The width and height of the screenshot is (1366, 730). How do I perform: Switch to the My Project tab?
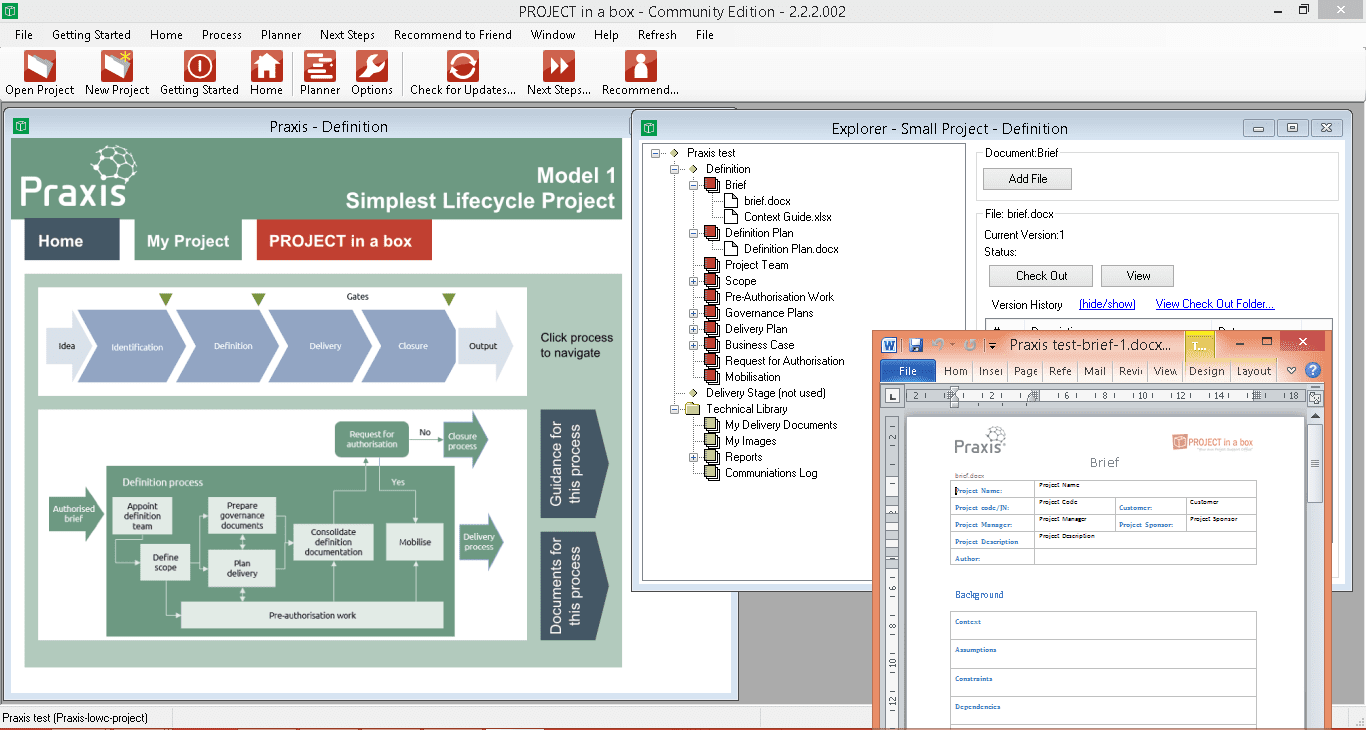coord(188,240)
